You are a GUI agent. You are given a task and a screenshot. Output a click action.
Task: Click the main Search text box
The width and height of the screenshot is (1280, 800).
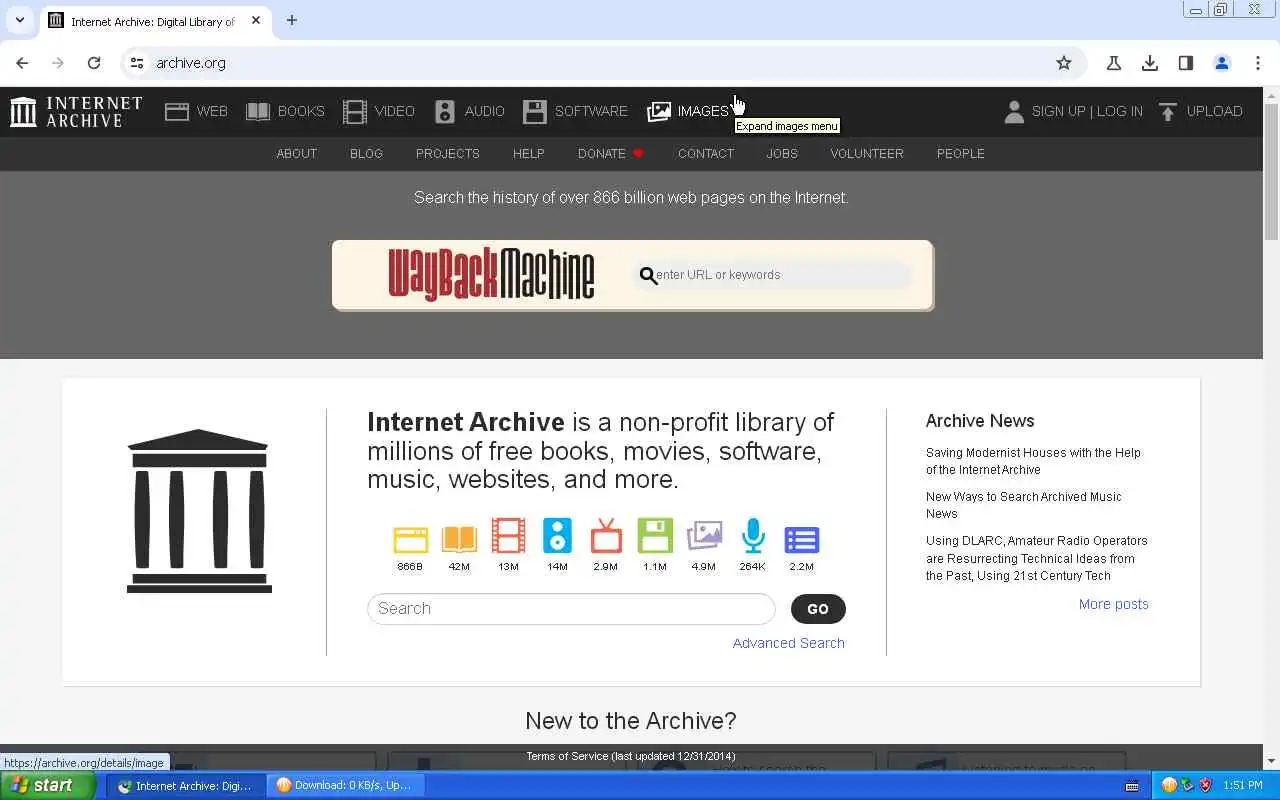click(x=571, y=608)
